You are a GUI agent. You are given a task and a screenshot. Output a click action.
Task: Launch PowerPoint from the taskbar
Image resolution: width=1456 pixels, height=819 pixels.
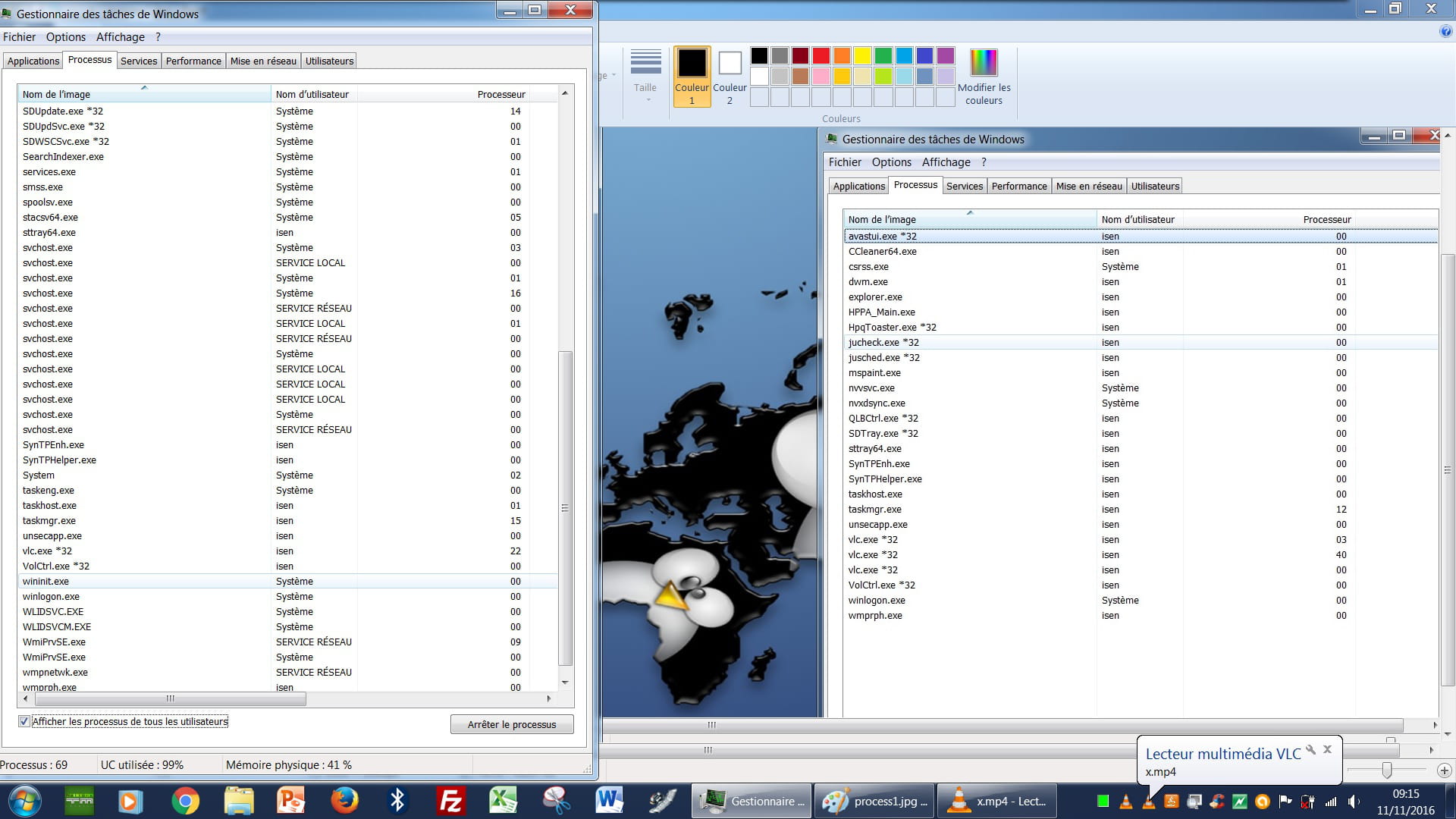291,801
